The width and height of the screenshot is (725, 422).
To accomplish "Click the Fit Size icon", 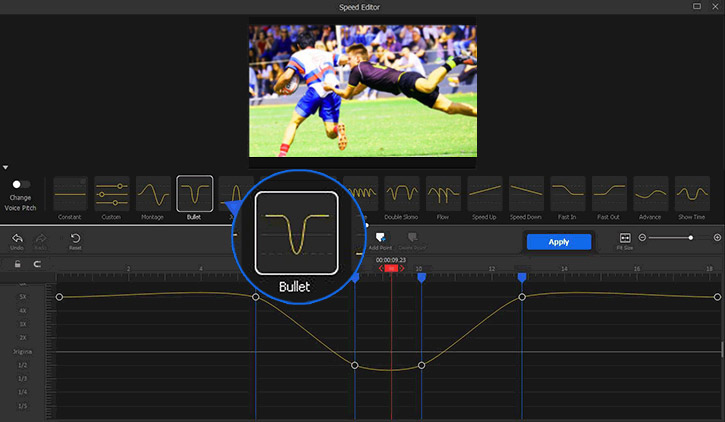I will pyautogui.click(x=625, y=238).
